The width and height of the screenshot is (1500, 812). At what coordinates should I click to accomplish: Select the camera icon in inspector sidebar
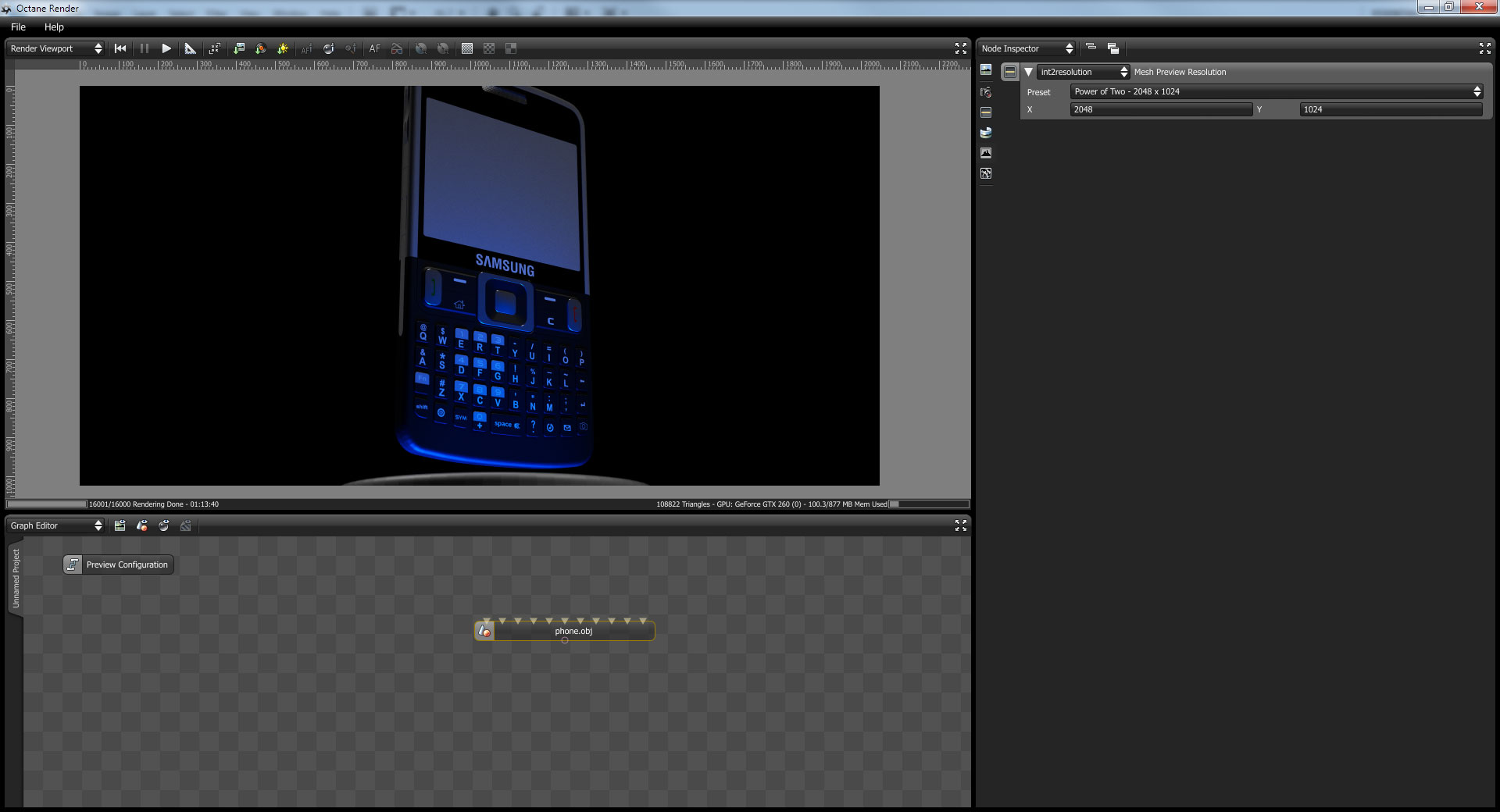[x=986, y=92]
